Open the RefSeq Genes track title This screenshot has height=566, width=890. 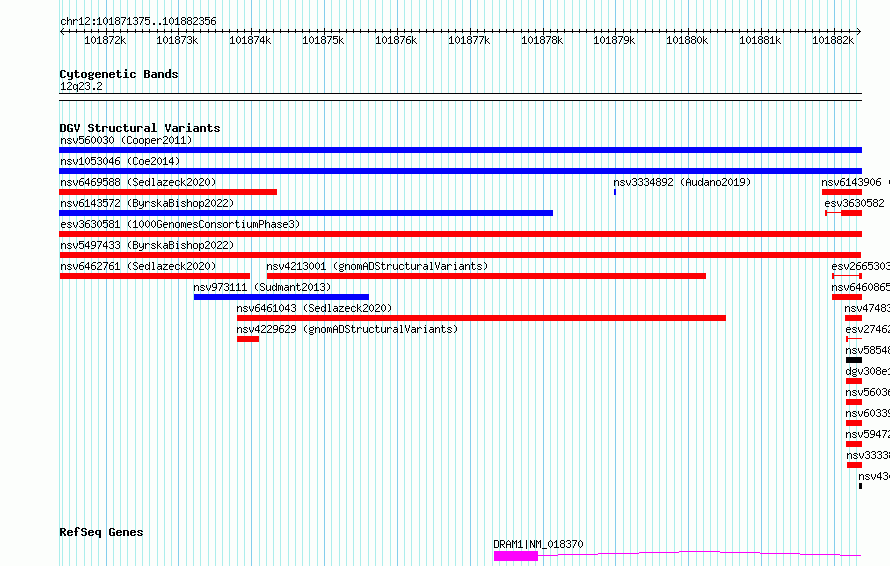101,532
